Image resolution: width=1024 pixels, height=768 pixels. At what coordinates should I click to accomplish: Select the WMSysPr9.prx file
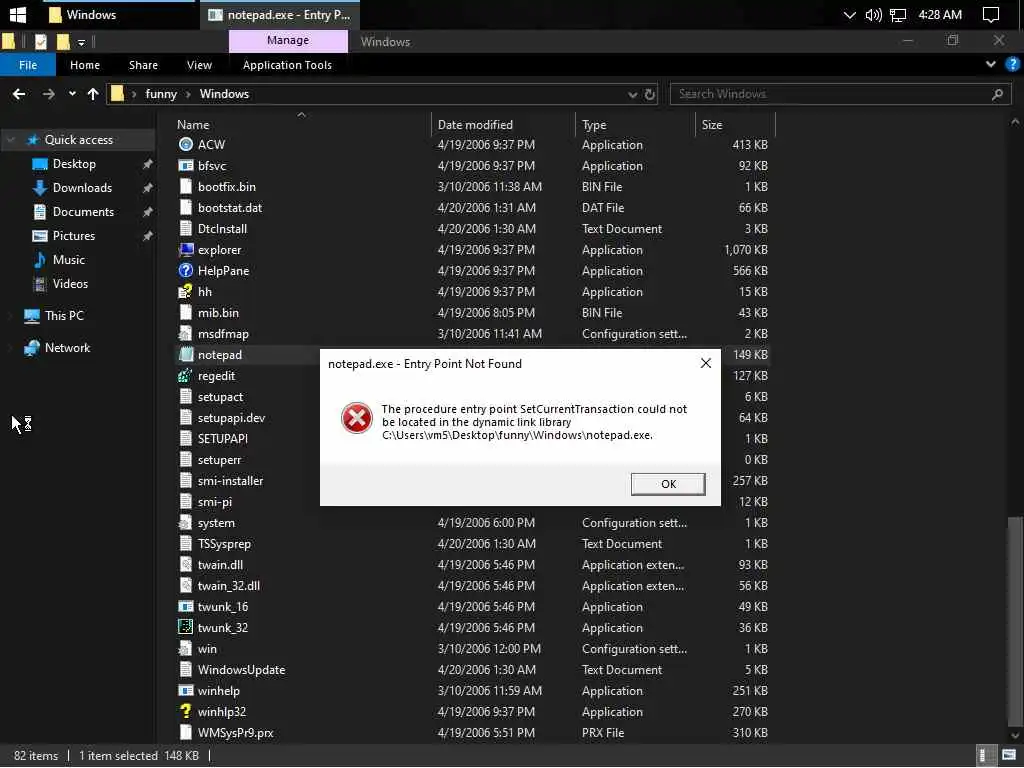[x=235, y=733]
